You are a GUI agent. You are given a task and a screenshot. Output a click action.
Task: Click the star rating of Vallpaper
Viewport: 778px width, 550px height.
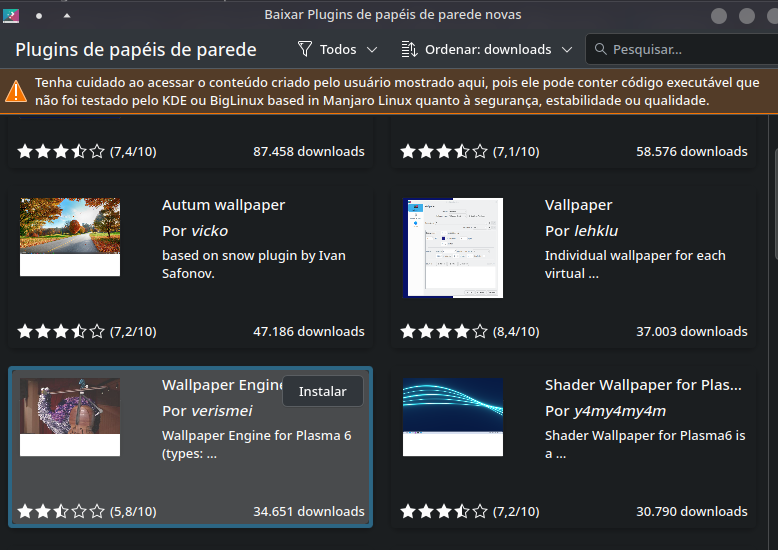(x=444, y=331)
